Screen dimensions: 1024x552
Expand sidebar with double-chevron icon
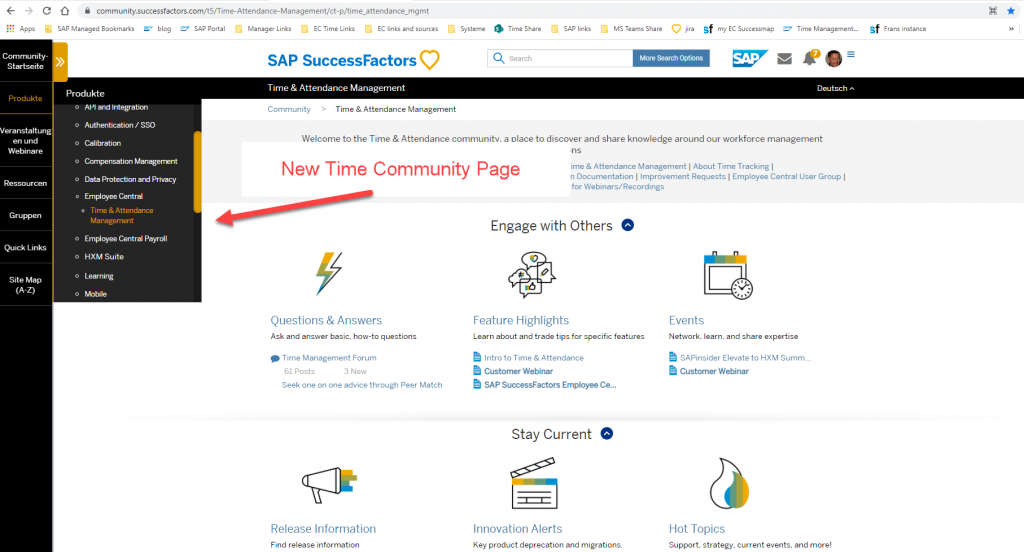(x=60, y=62)
